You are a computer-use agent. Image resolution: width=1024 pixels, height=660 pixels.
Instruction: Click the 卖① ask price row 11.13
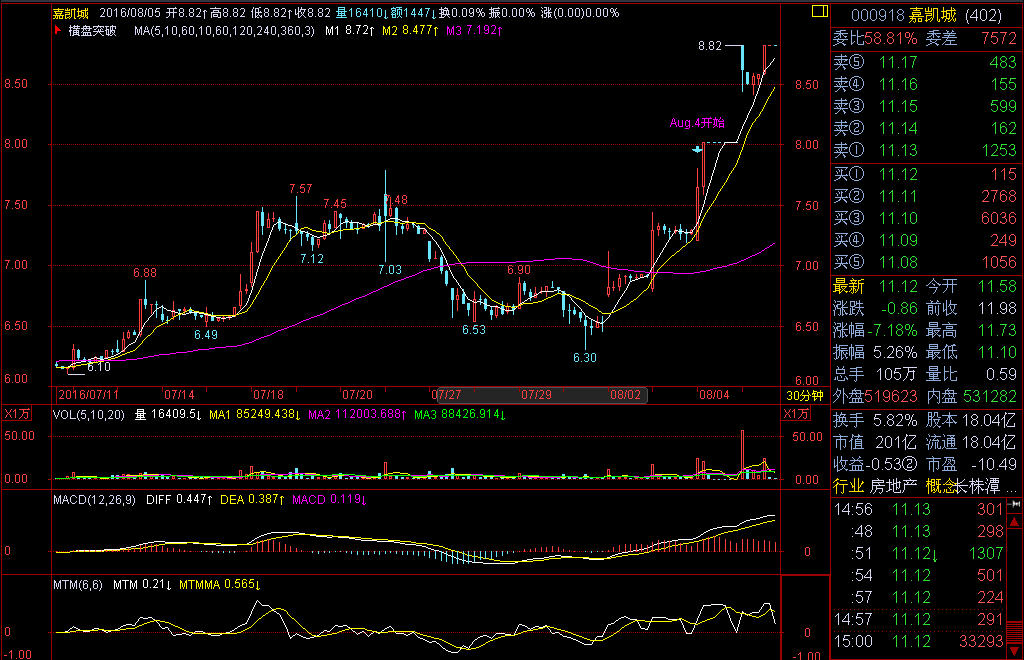[x=926, y=151]
